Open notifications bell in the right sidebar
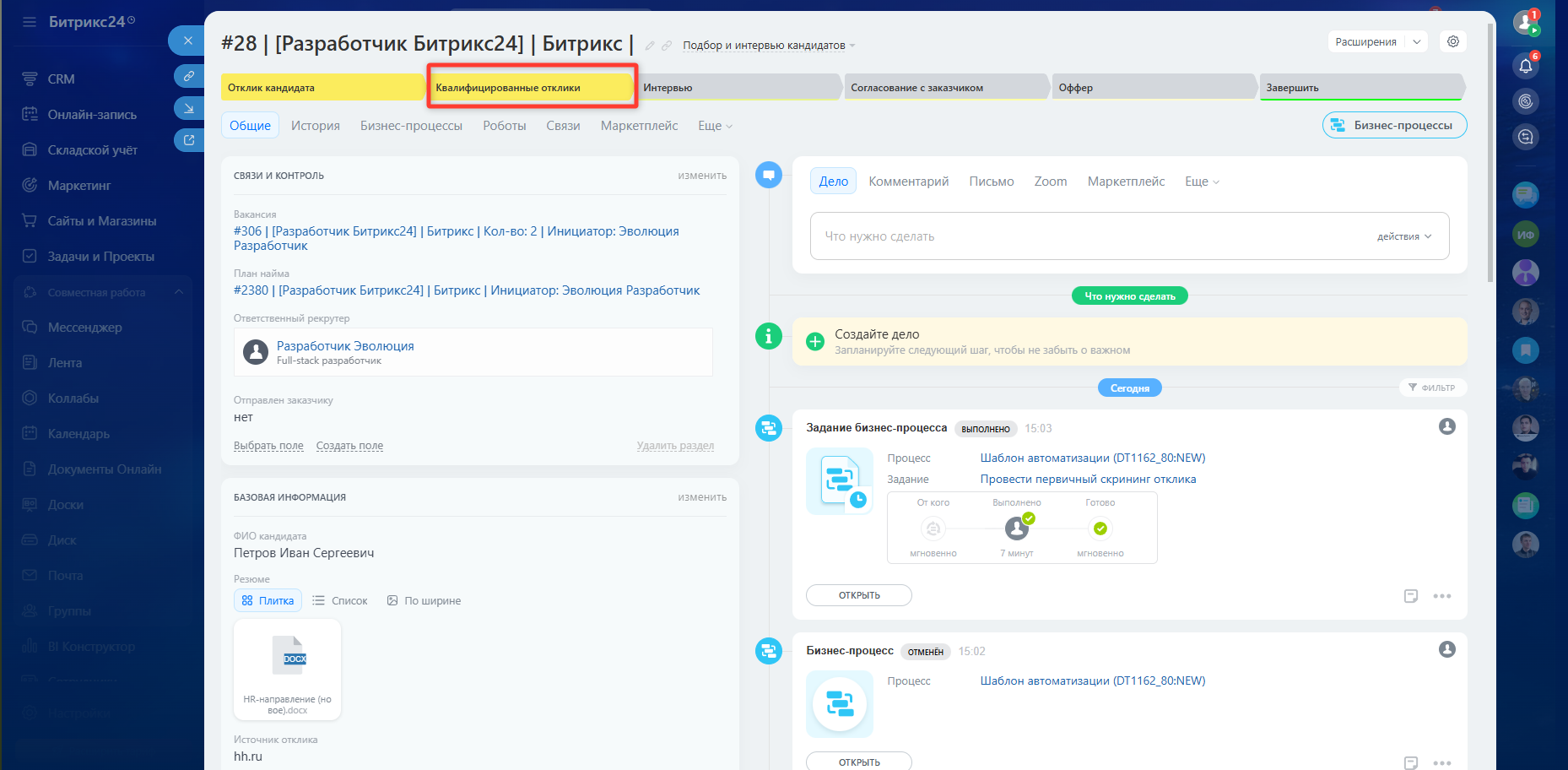This screenshot has width=1568, height=770. pos(1526,66)
